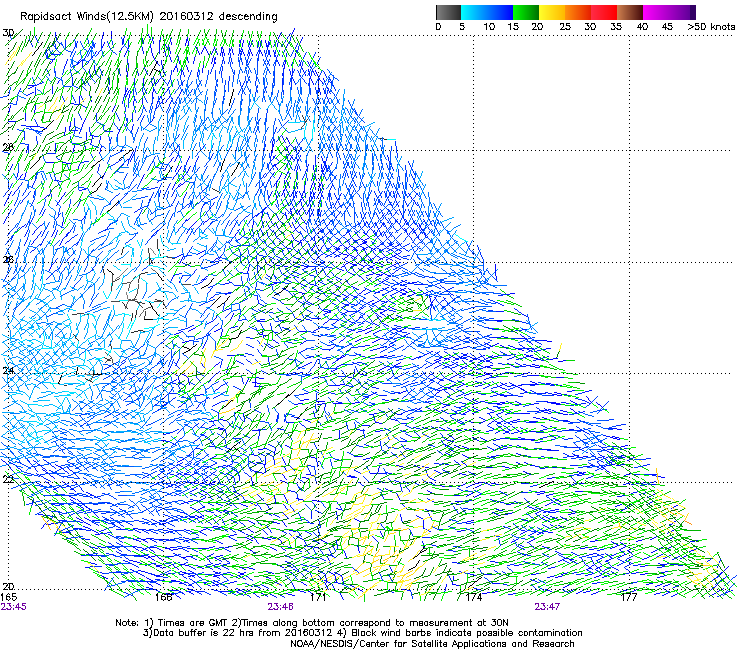Click the magenta-purple 40-50 knots color band
Screen dimensions: 740x650
click(x=669, y=12)
